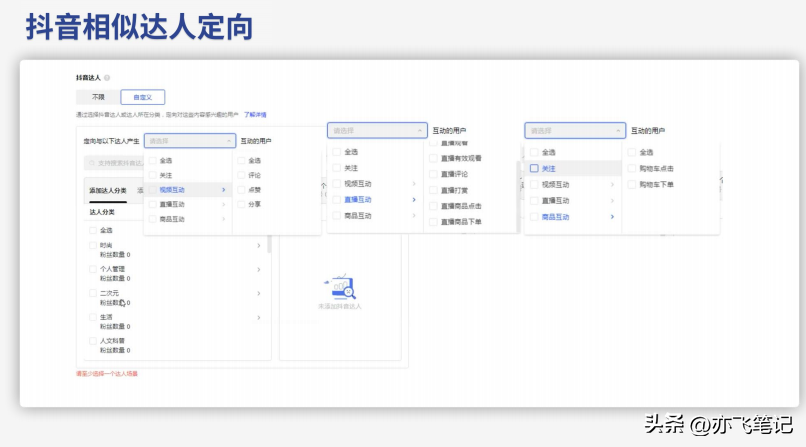The height and width of the screenshot is (447, 806).
Task: Check the 时尚 category checkbox
Action: coord(93,246)
